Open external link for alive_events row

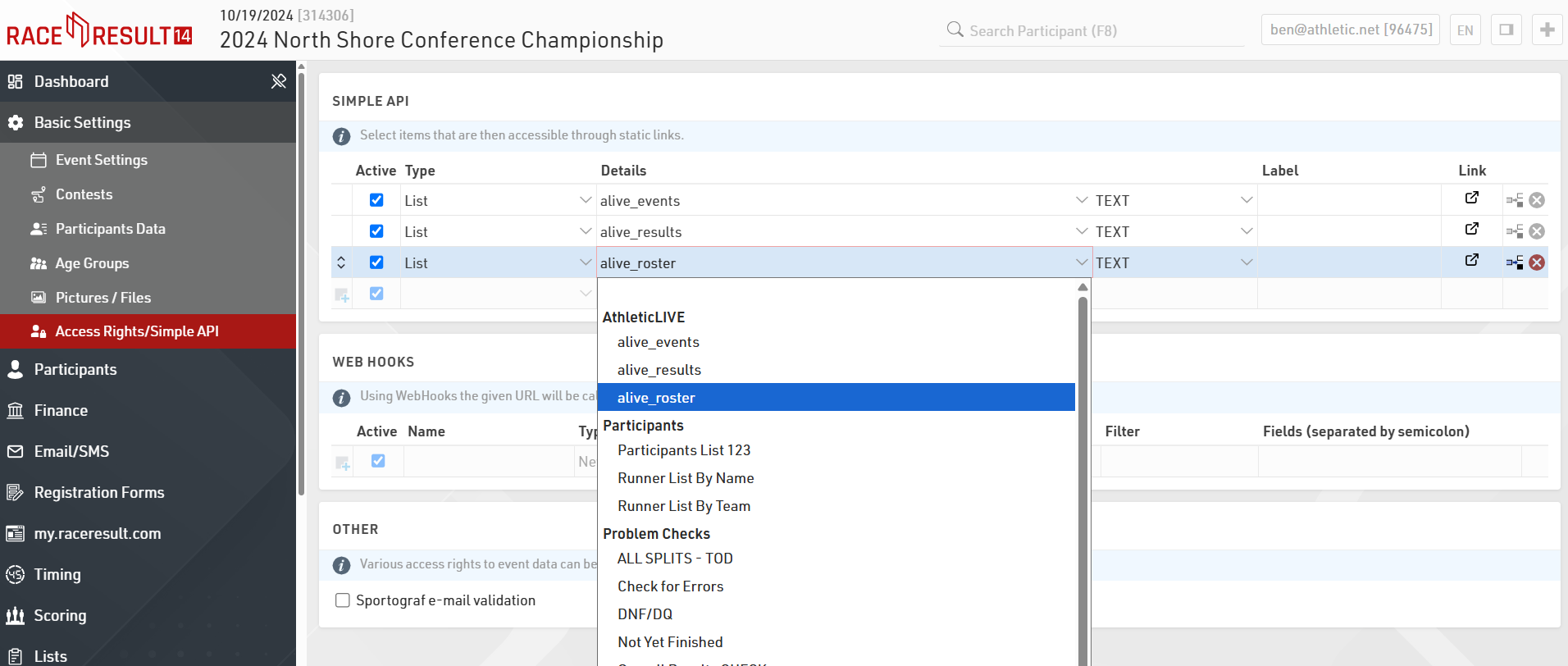click(1472, 198)
